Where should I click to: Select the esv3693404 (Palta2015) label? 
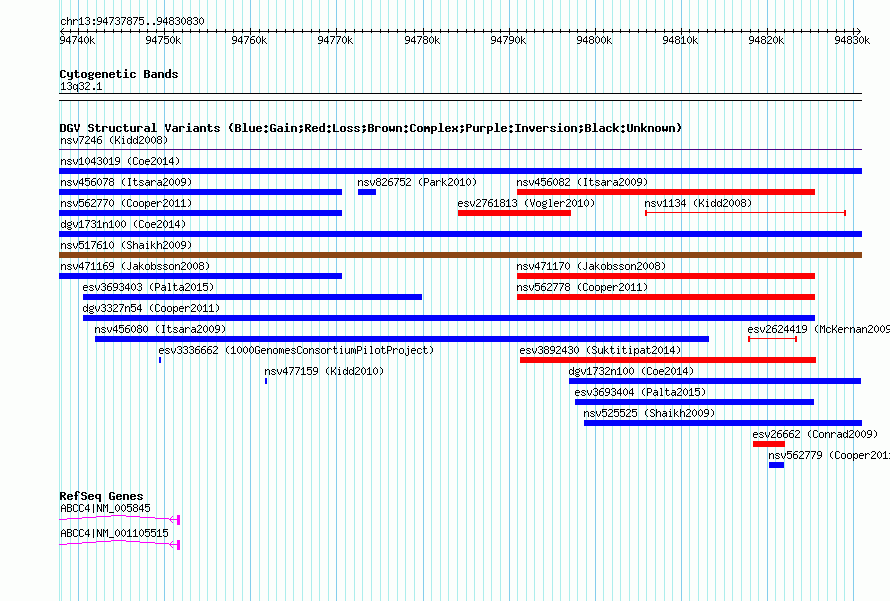640,392
